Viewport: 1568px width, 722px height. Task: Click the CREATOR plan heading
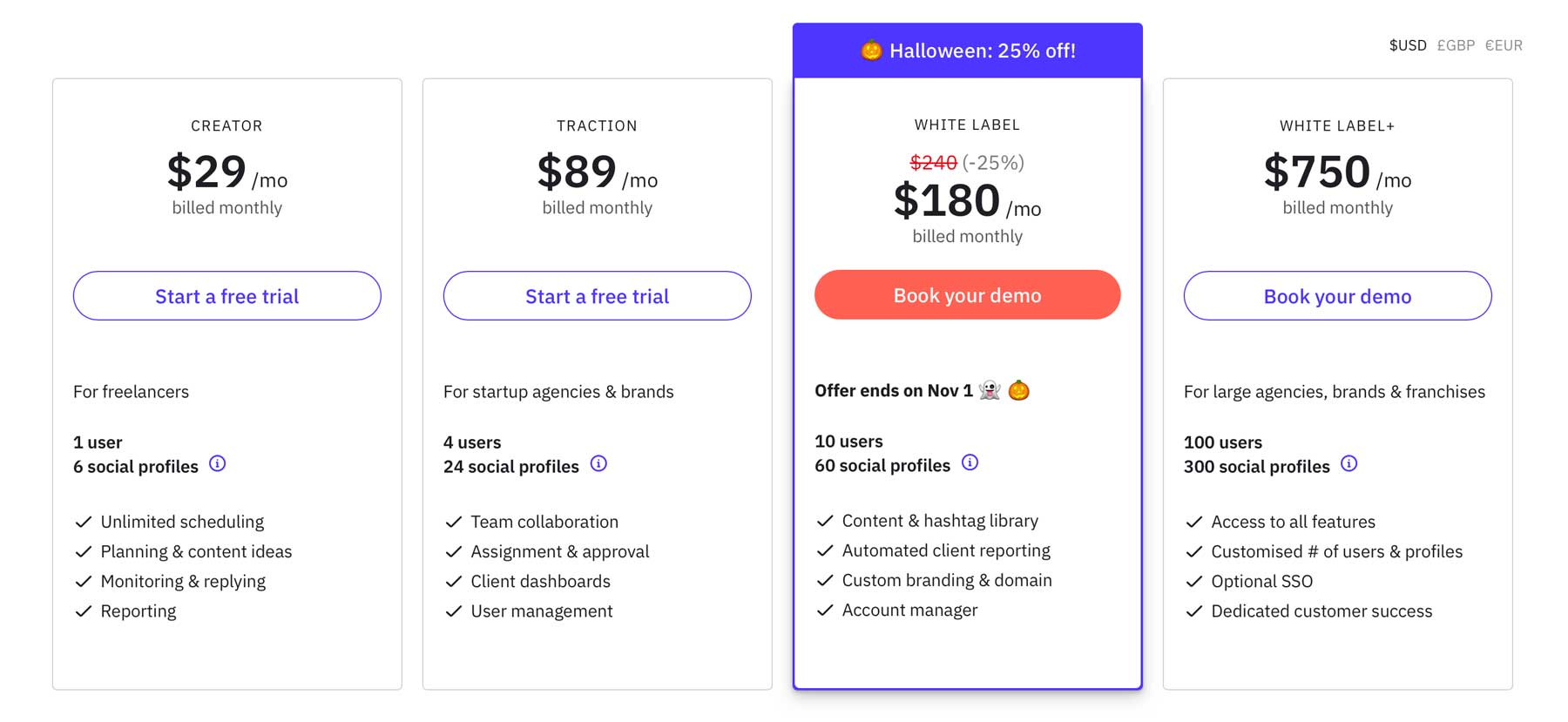(x=226, y=125)
